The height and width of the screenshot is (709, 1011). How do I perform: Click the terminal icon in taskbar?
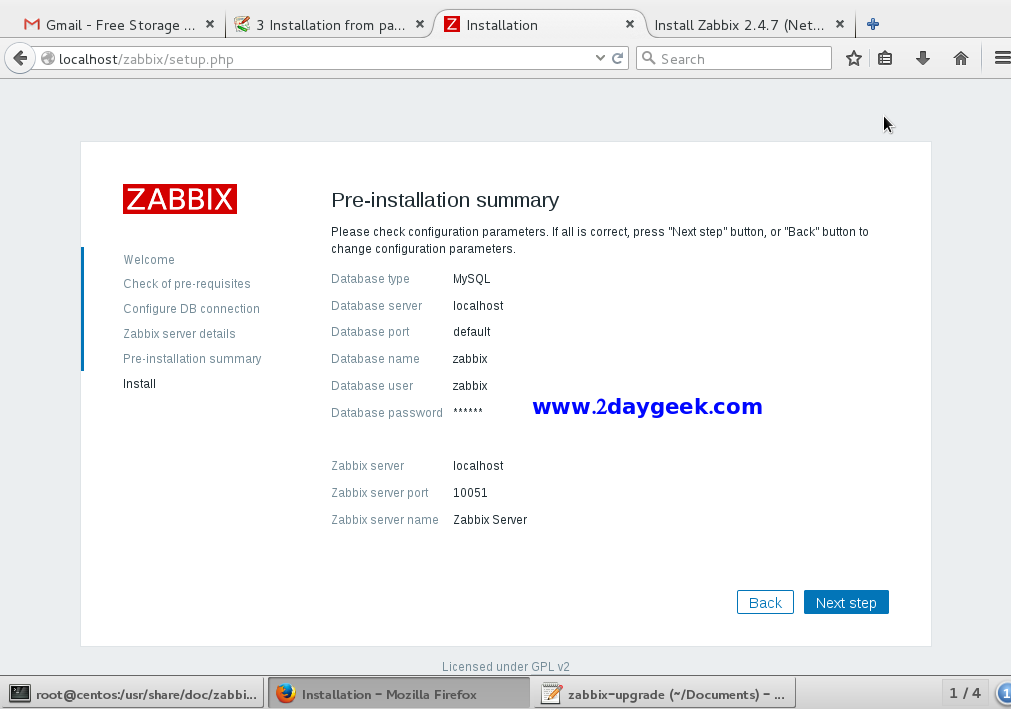pyautogui.click(x=19, y=694)
